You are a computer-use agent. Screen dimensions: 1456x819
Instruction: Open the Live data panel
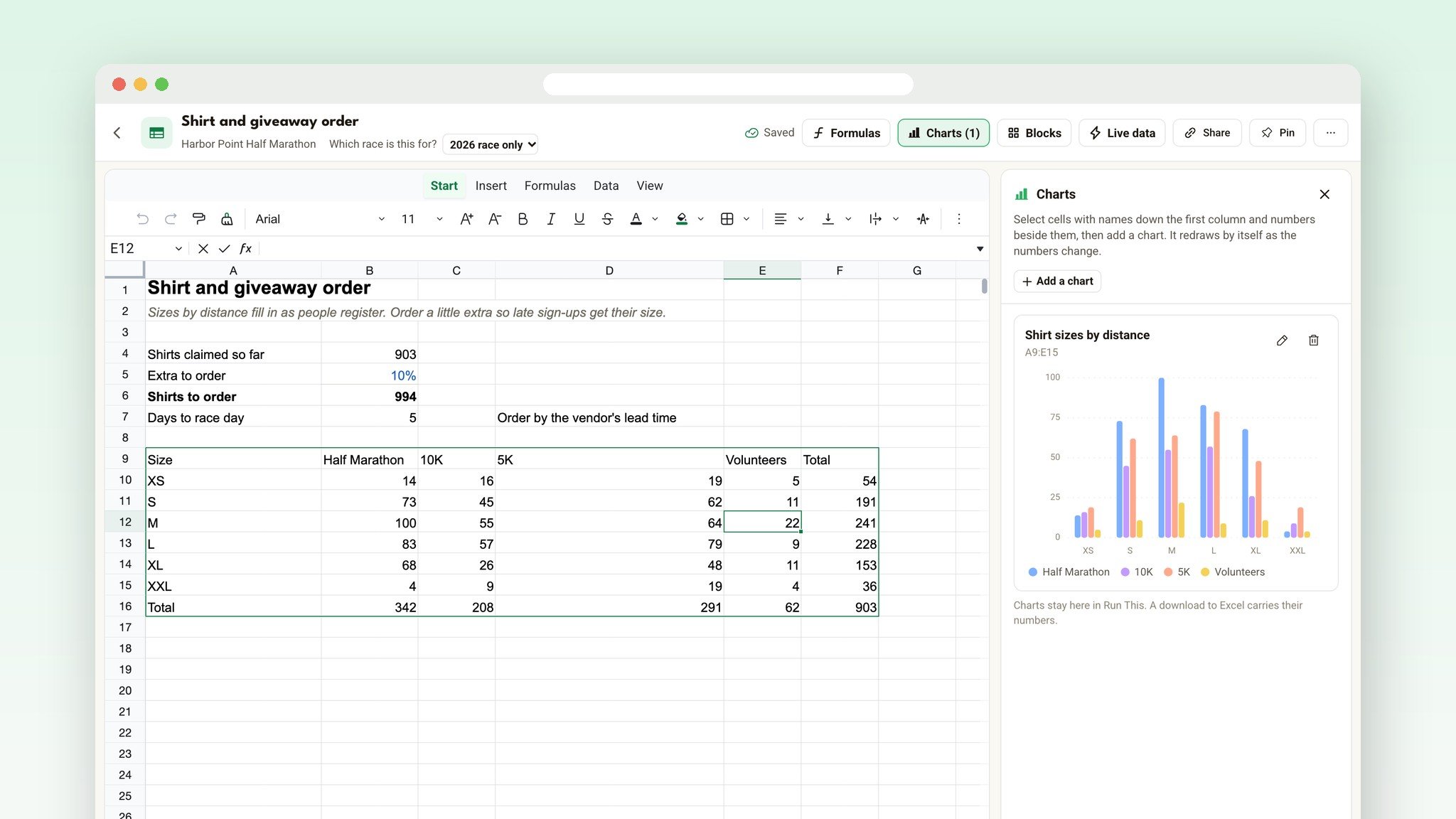coord(1122,133)
